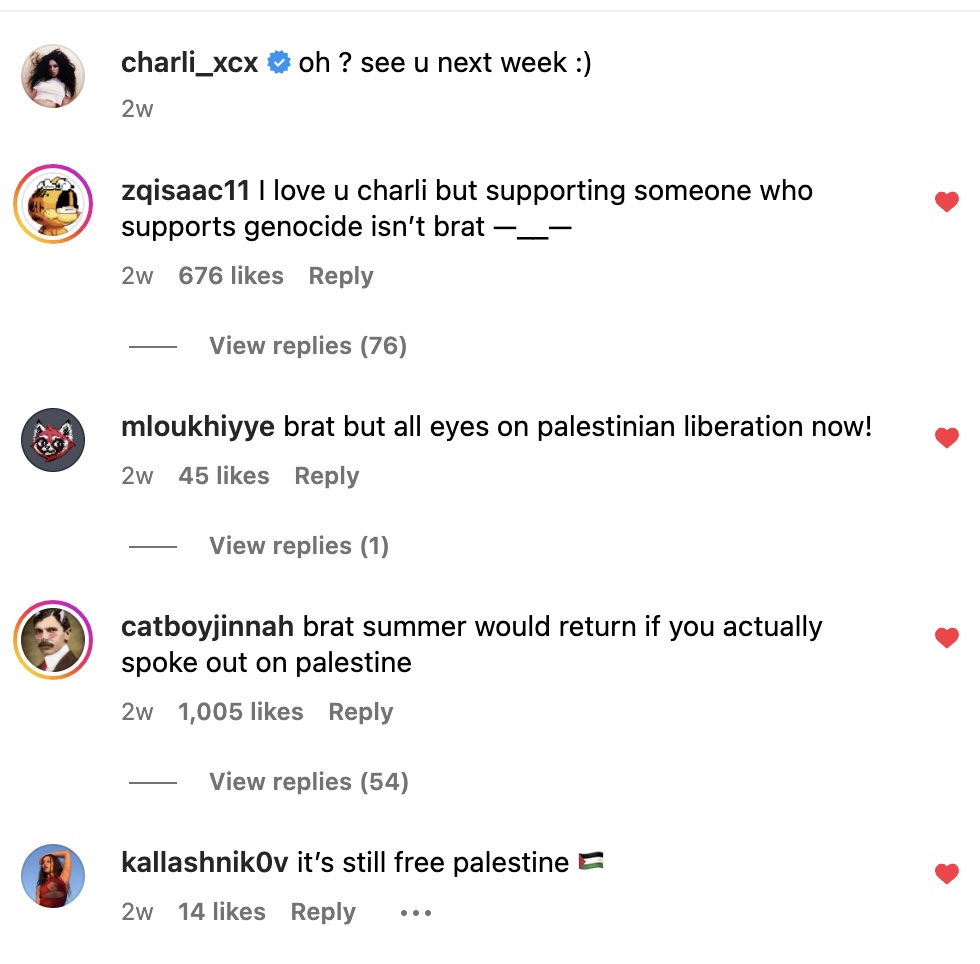The height and width of the screenshot is (964, 980).
Task: Click mloukhiyye's avatar icon
Action: pos(53,439)
